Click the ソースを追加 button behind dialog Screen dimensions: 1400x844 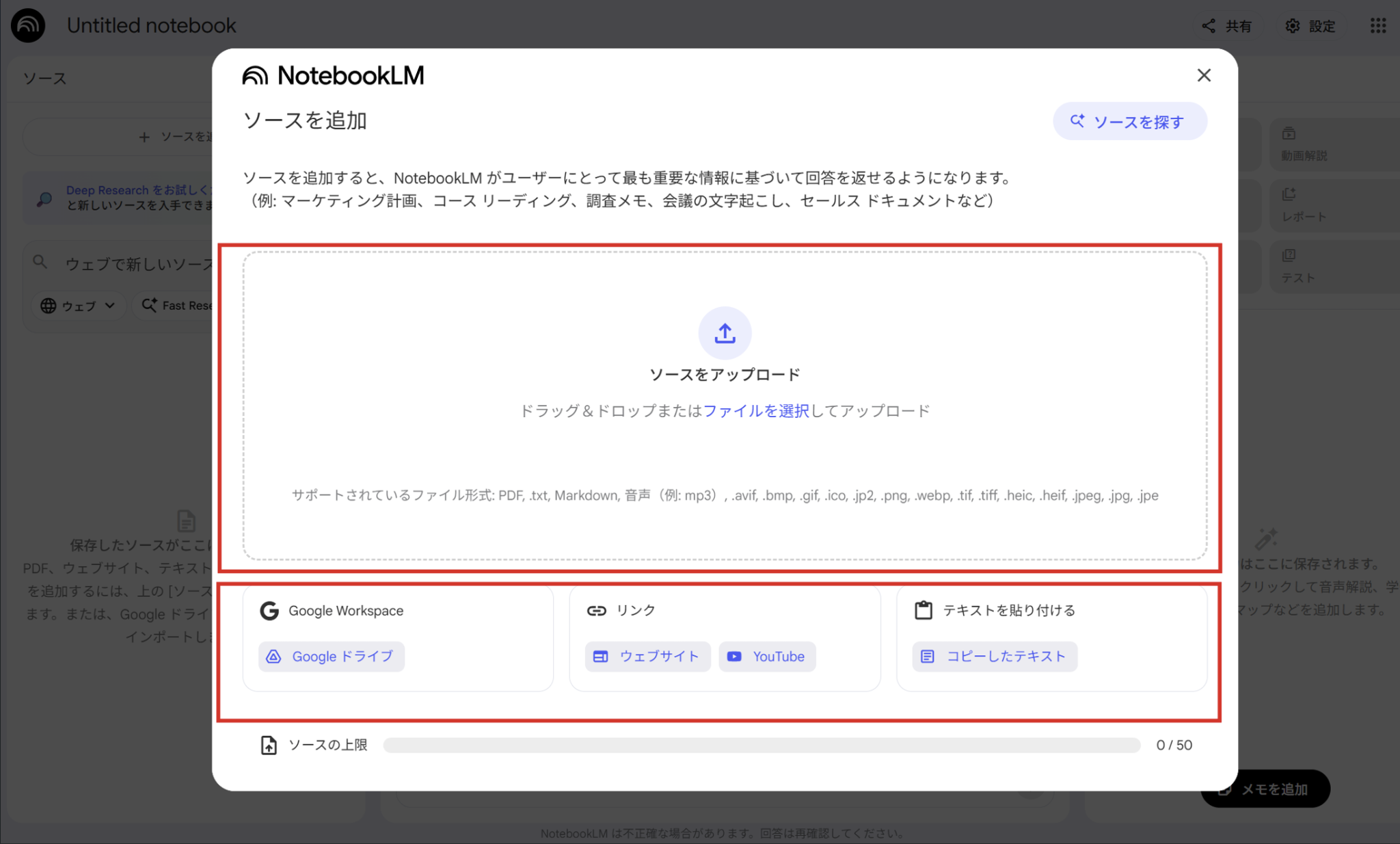(118, 137)
